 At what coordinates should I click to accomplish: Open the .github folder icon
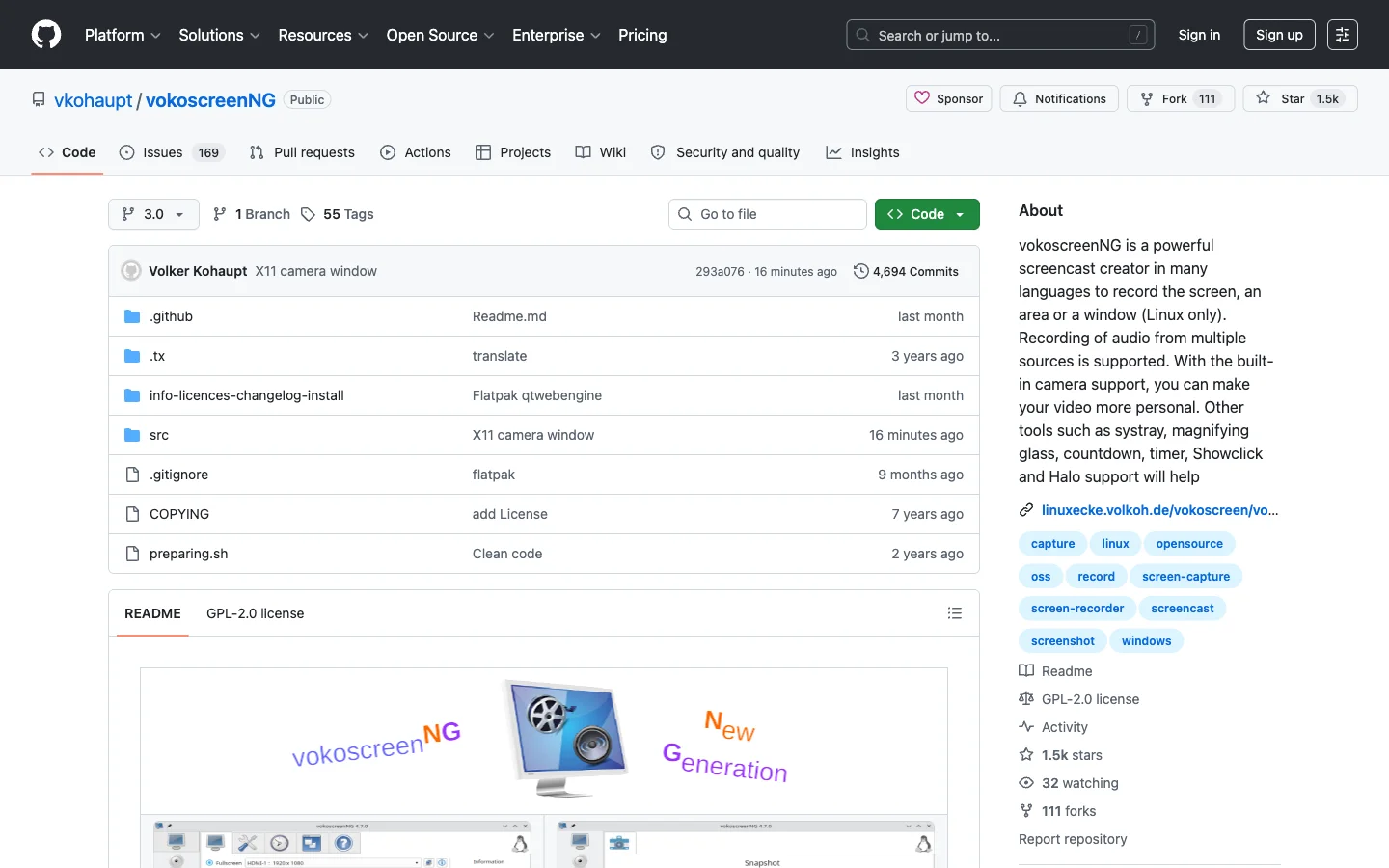coord(132,316)
